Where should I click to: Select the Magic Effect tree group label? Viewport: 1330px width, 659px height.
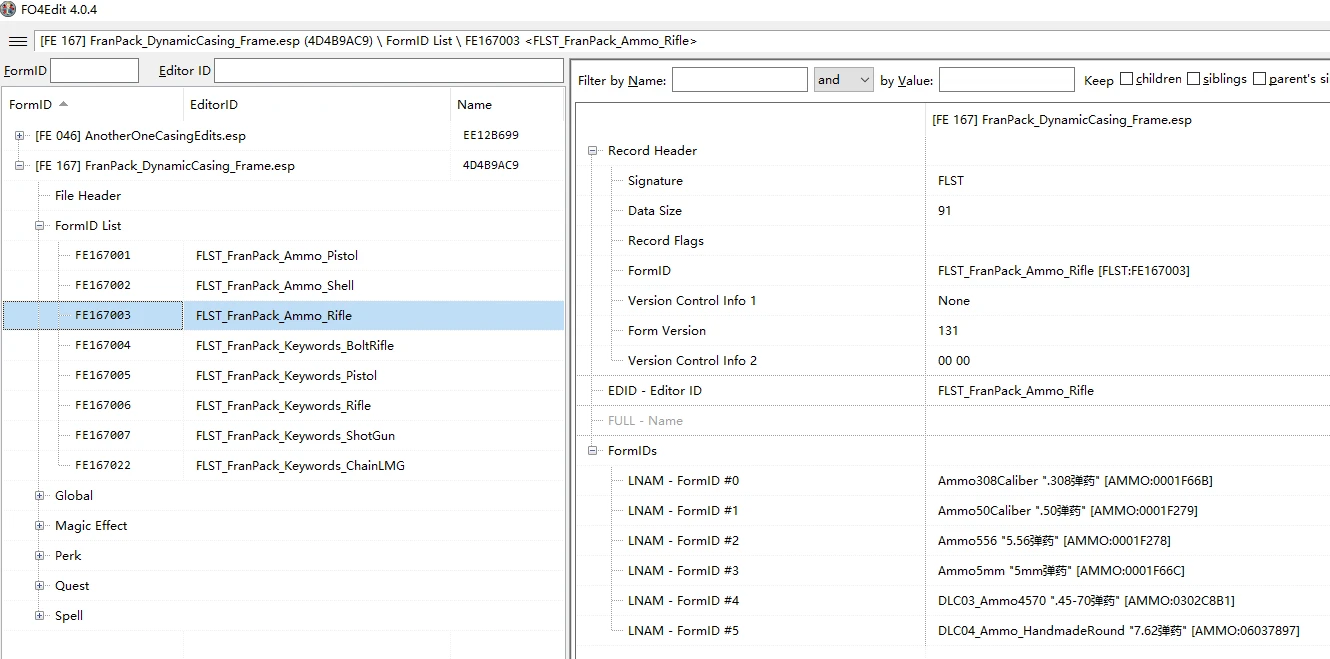click(x=91, y=525)
